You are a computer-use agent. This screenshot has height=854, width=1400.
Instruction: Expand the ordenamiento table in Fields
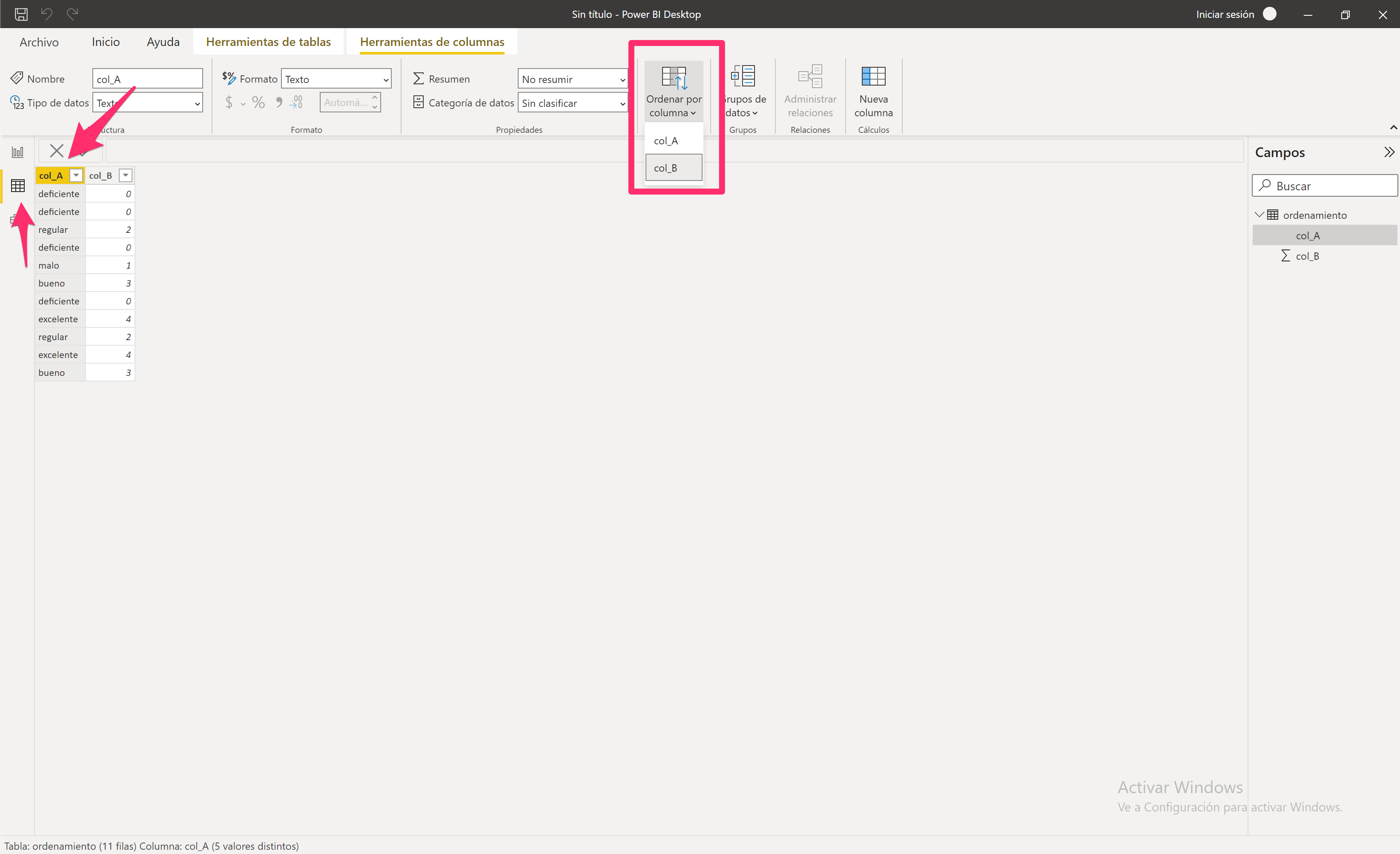pyautogui.click(x=1261, y=214)
